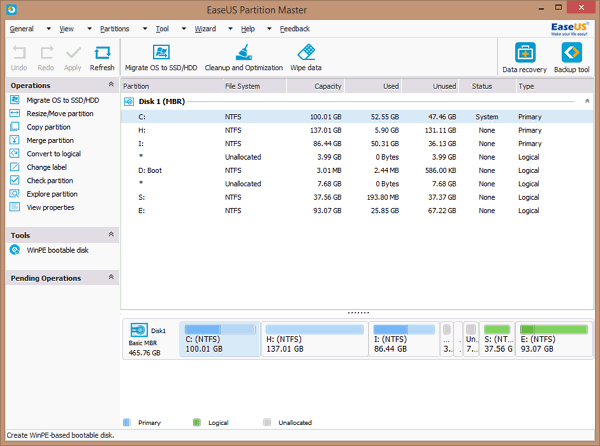The width and height of the screenshot is (600, 446).
Task: Choose Merge partition in Operations panel
Action: [49, 141]
